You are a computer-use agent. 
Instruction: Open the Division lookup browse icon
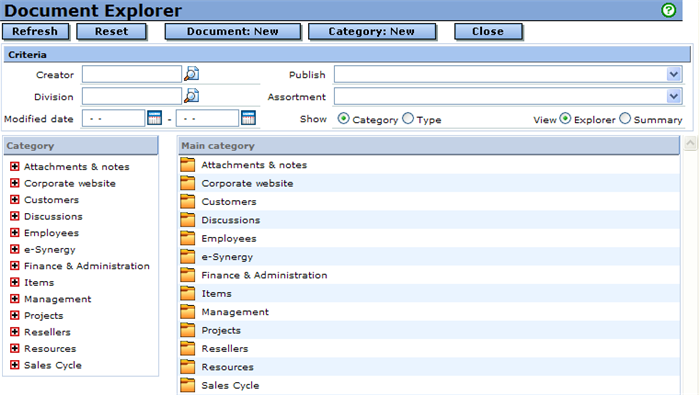click(x=192, y=96)
